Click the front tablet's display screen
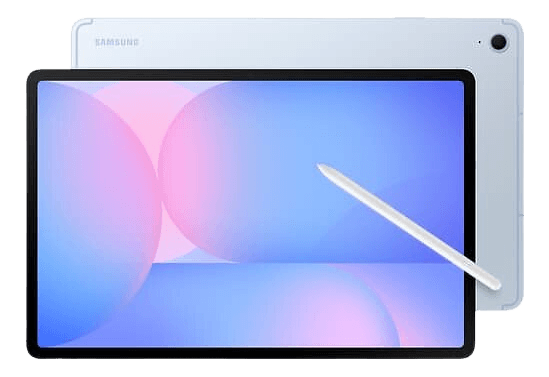The width and height of the screenshot is (549, 377). coord(251,214)
